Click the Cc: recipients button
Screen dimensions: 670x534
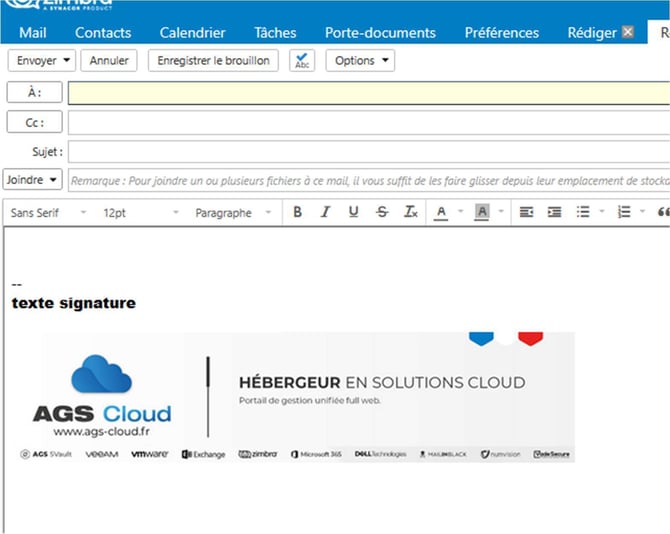[35, 122]
